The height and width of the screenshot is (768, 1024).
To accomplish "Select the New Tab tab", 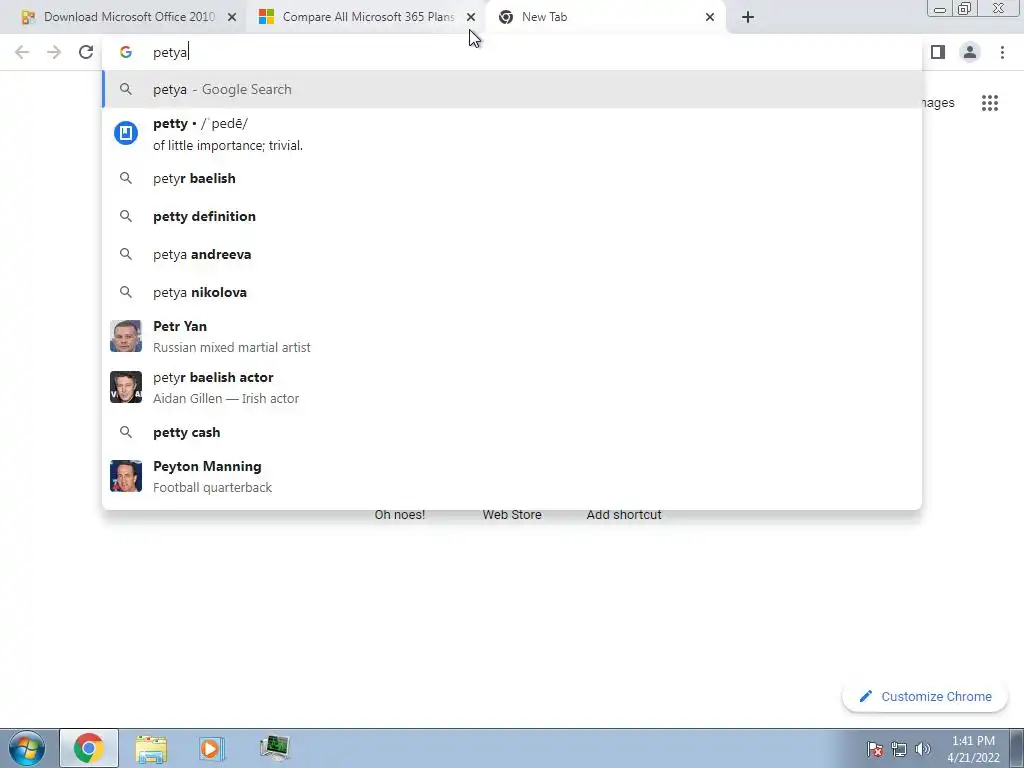I will pos(607,17).
